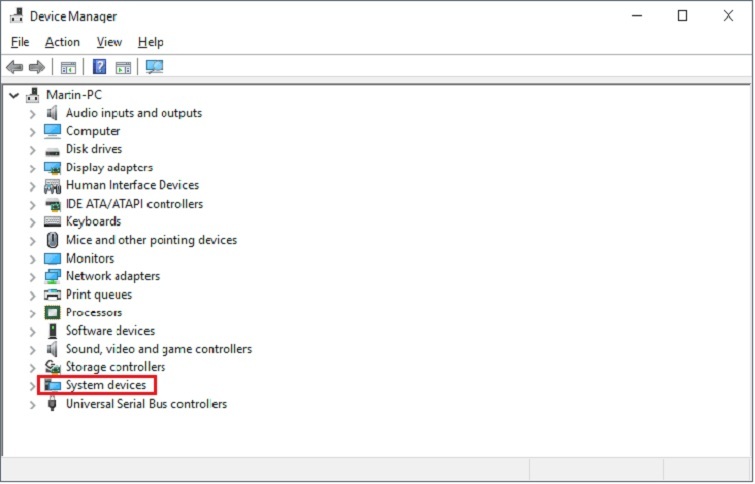
Task: Collapse the Martin-PC root node
Action: click(x=13, y=95)
